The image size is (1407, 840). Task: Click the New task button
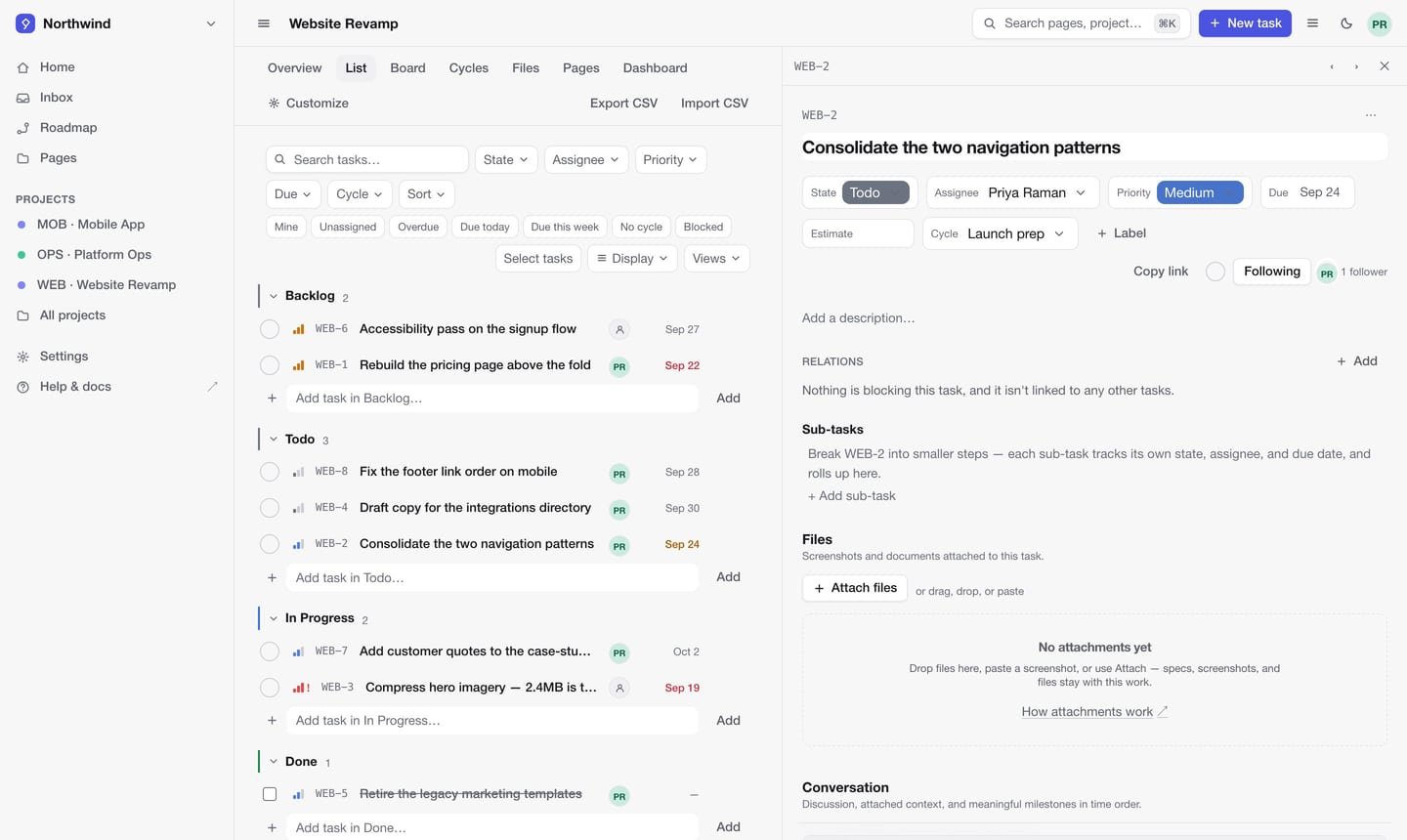[x=1245, y=23]
